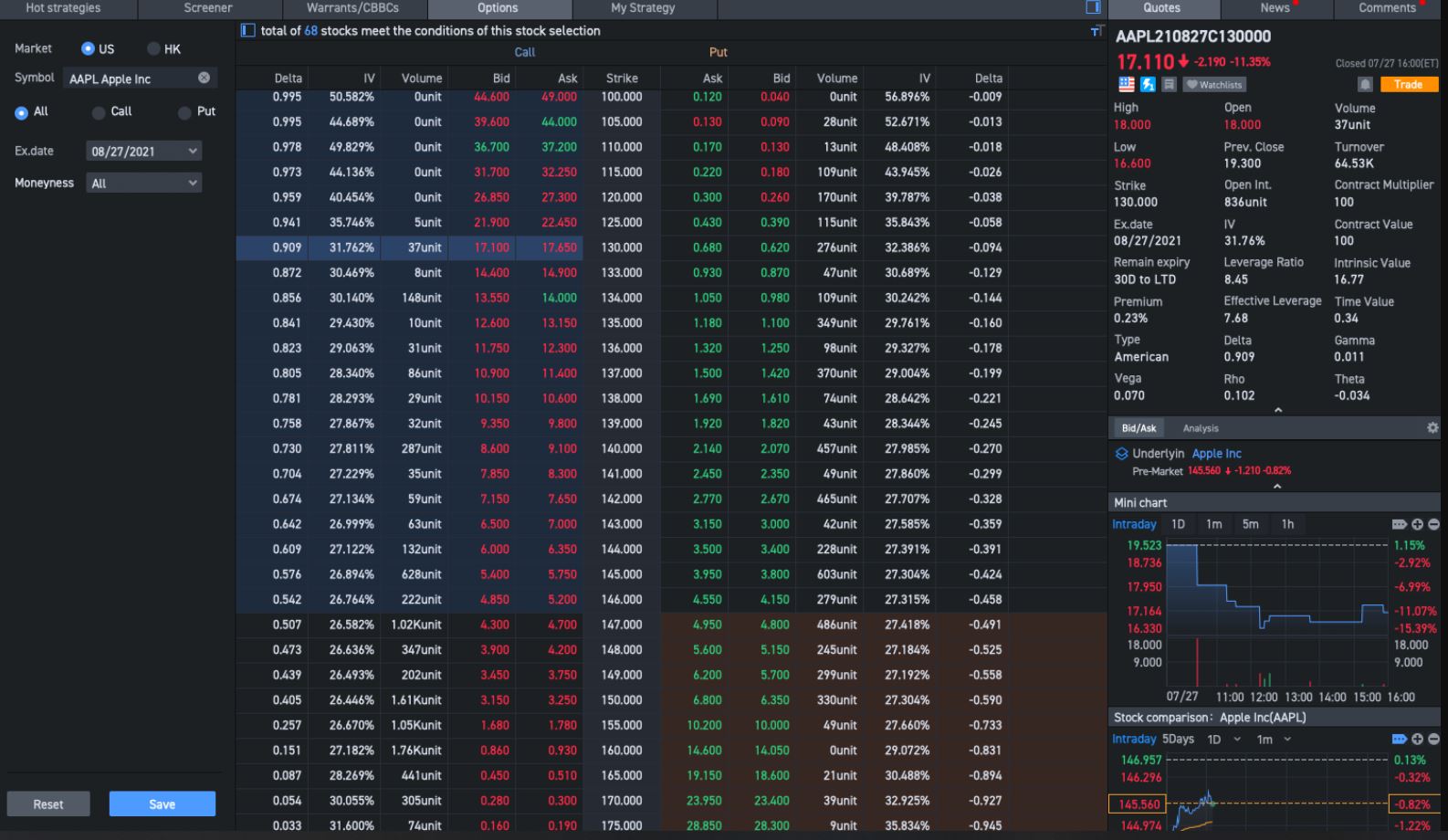Open the Ex.date 08/27/2021 dropdown
The height and width of the screenshot is (840, 1448).
pos(144,152)
